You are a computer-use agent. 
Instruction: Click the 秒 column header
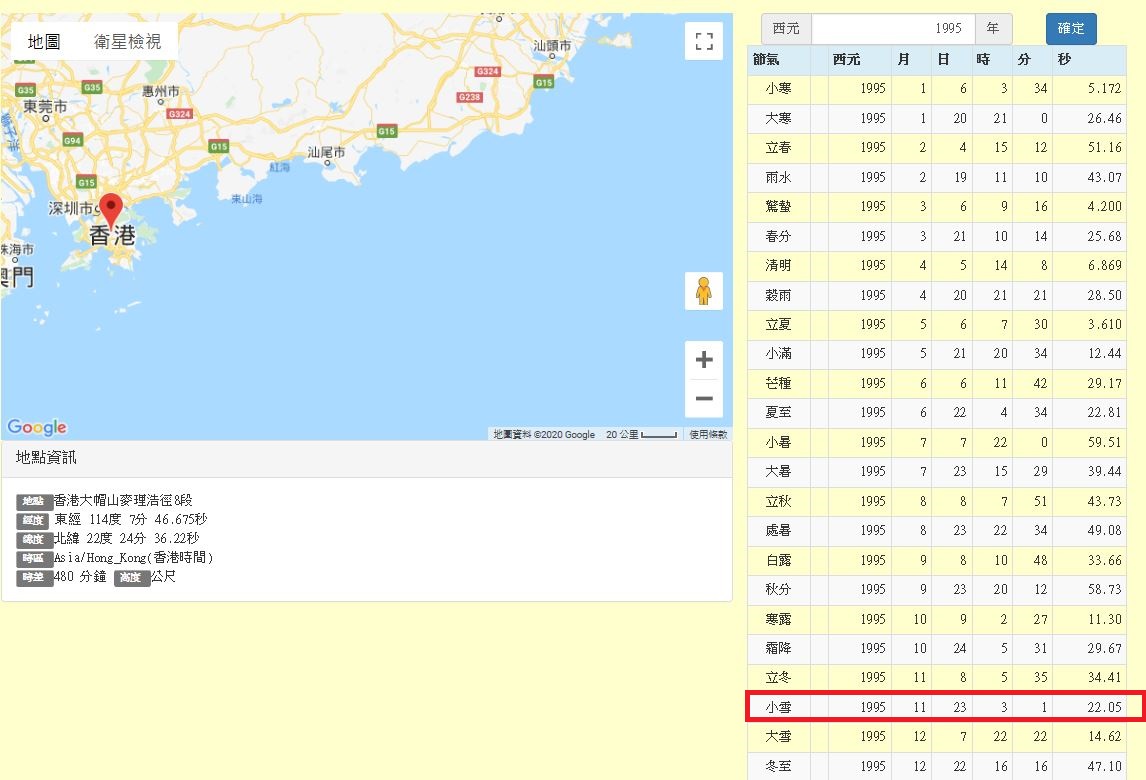(x=1064, y=60)
